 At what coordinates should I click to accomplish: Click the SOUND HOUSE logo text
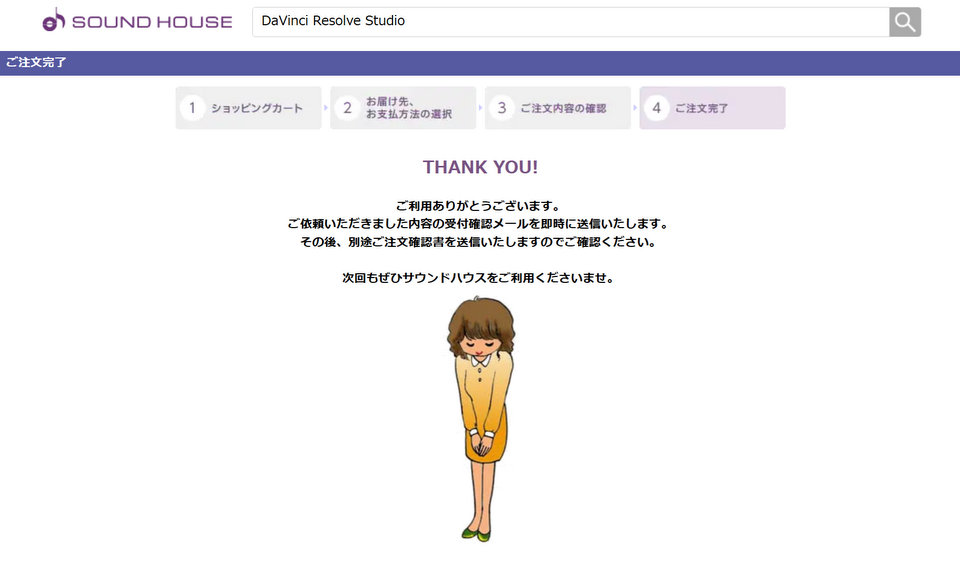(x=151, y=21)
